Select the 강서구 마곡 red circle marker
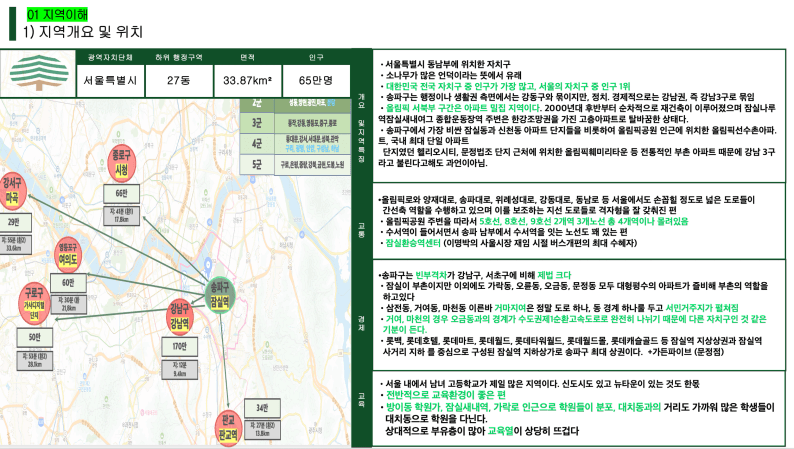Screen dimensions: 794x449 coord(12,191)
